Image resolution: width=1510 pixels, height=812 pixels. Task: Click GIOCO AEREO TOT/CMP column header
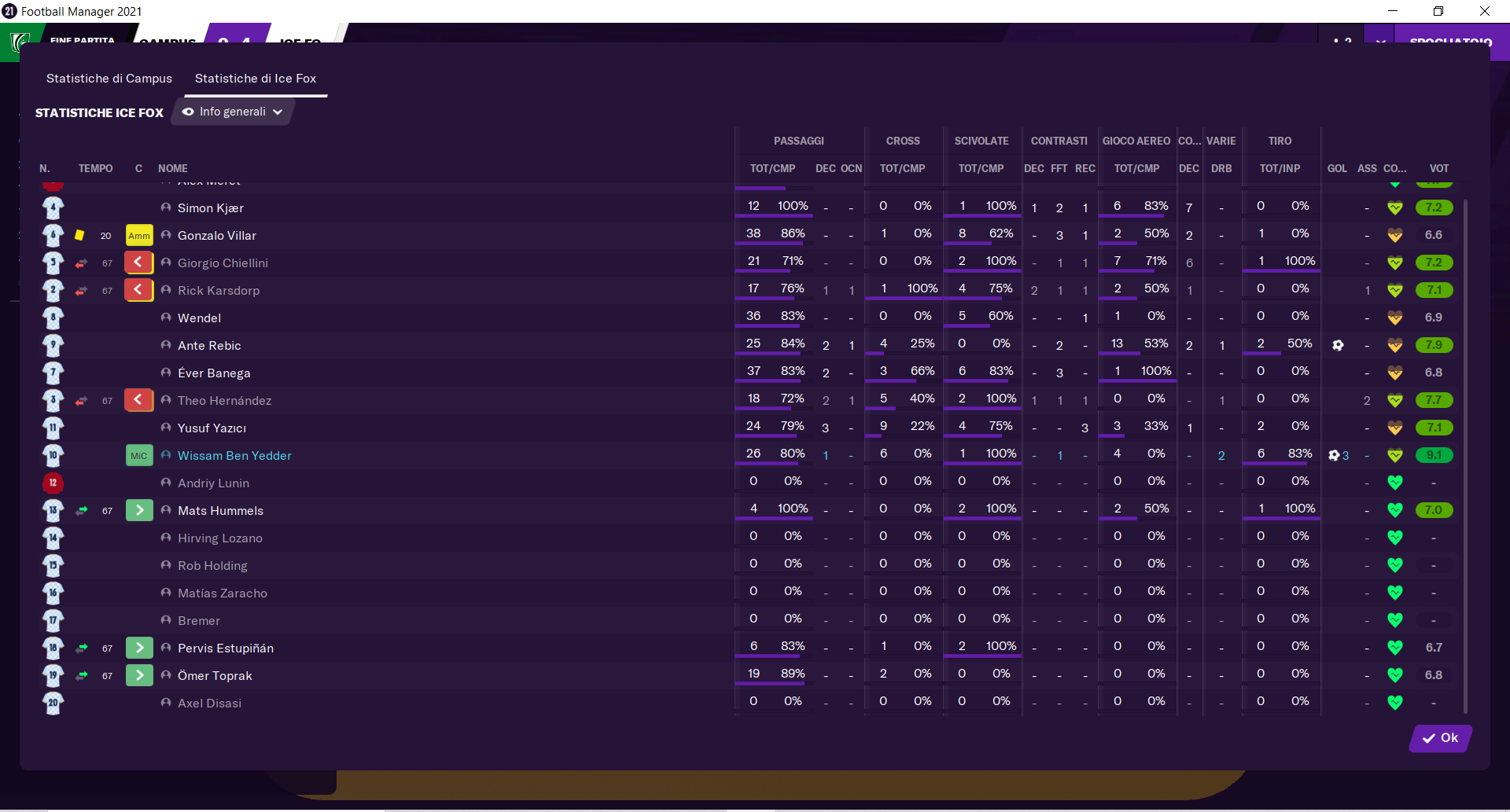coord(1136,168)
